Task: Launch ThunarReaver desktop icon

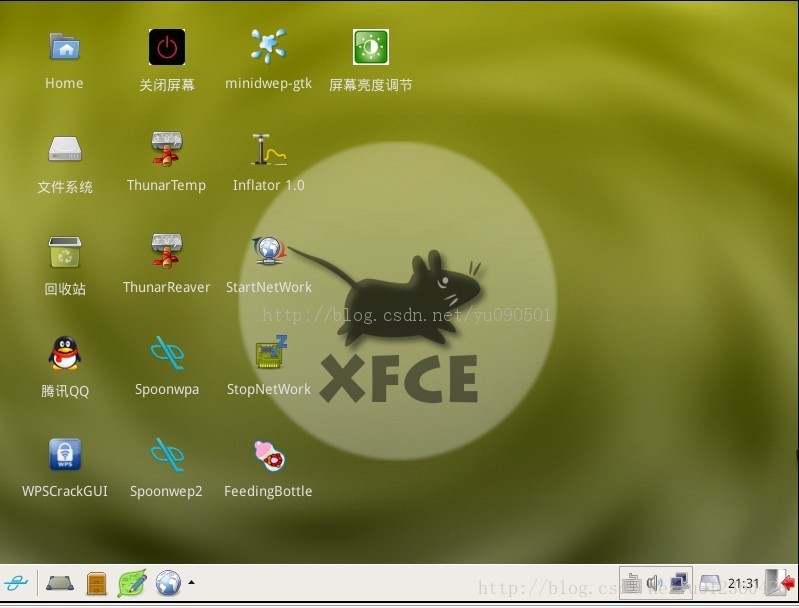Action: click(167, 251)
